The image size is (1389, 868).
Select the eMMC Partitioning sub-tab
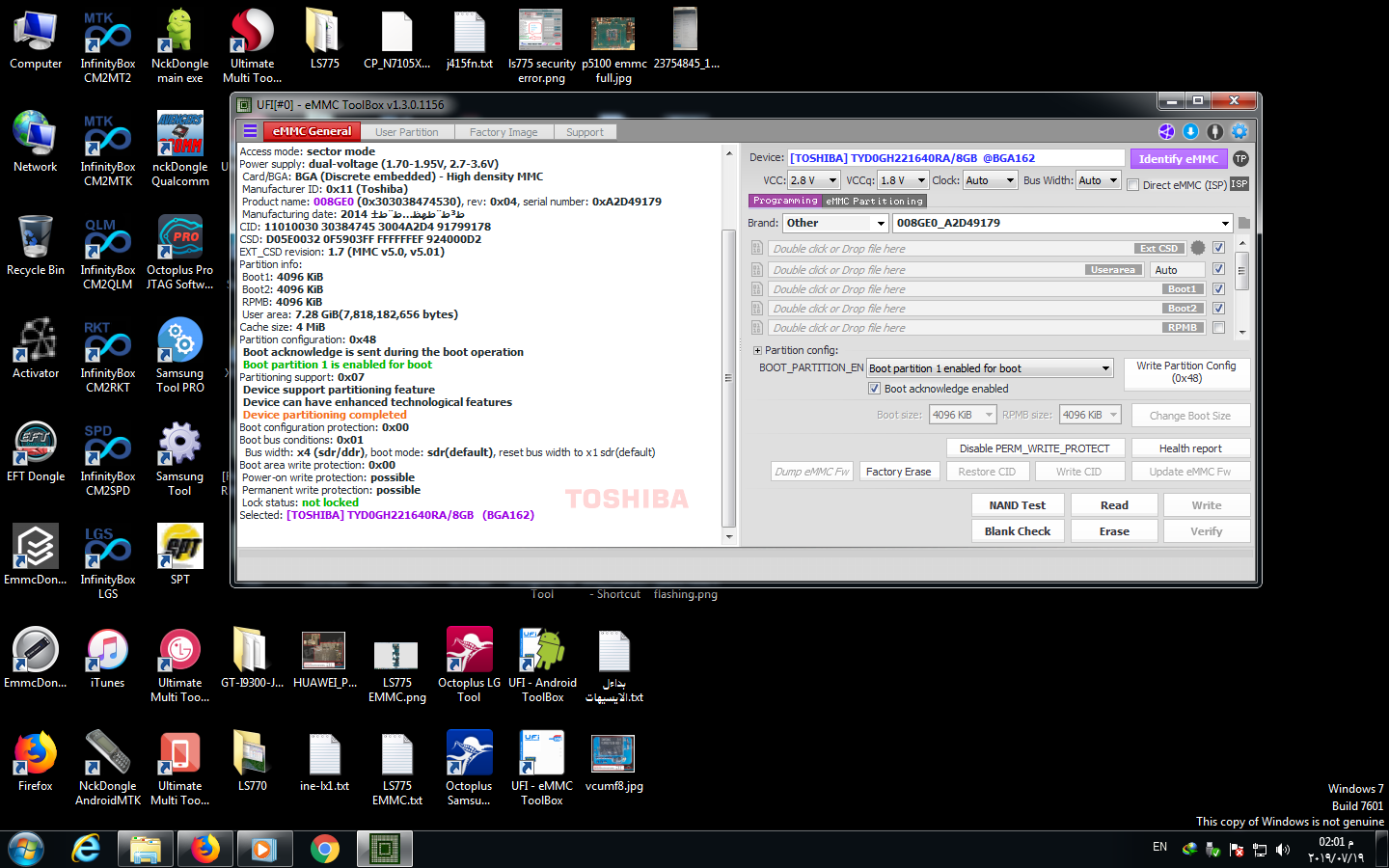click(874, 201)
